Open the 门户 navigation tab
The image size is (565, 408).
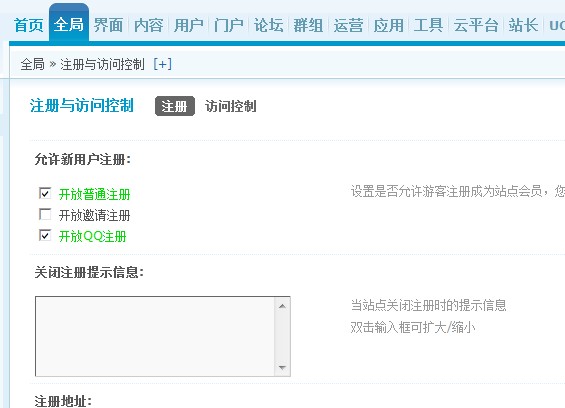point(228,25)
